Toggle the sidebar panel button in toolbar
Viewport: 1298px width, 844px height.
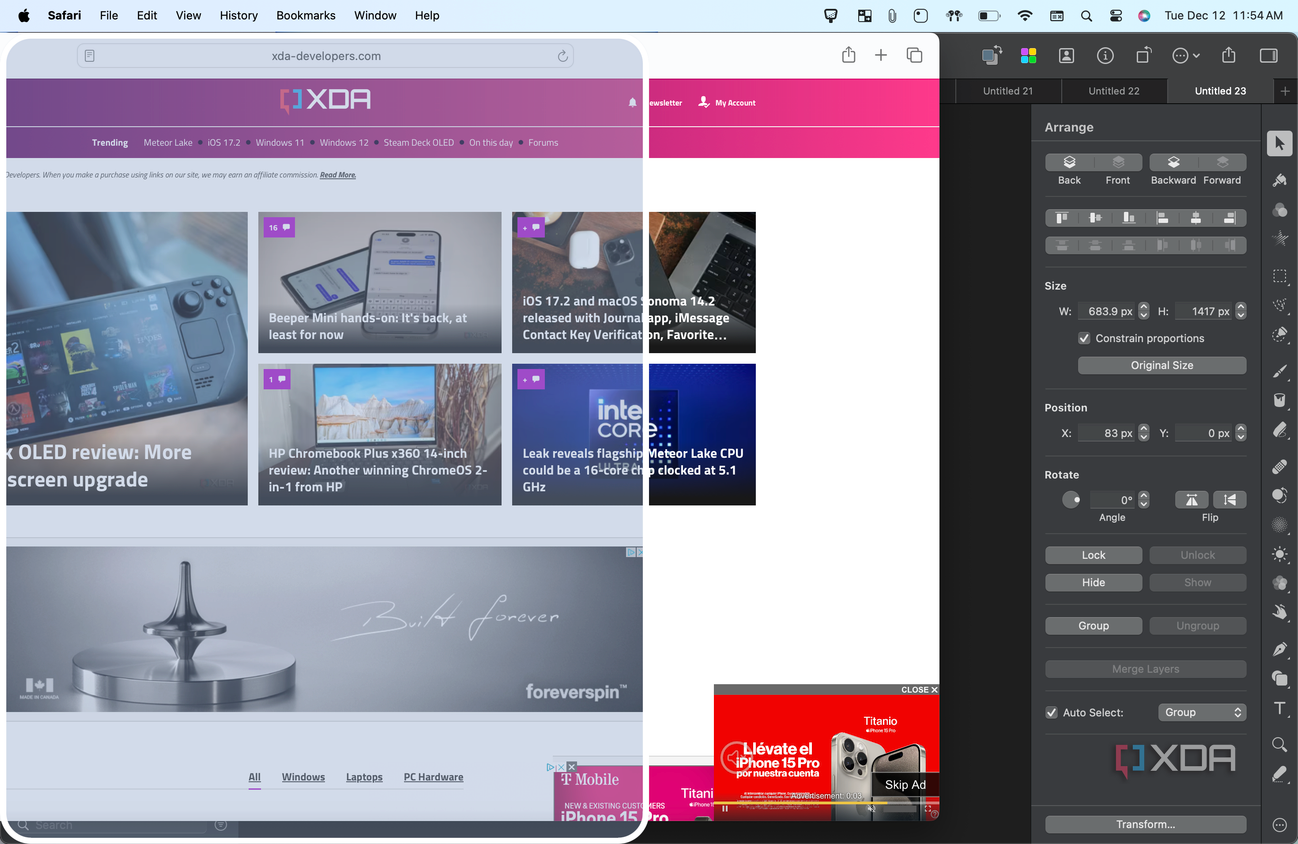point(1268,56)
